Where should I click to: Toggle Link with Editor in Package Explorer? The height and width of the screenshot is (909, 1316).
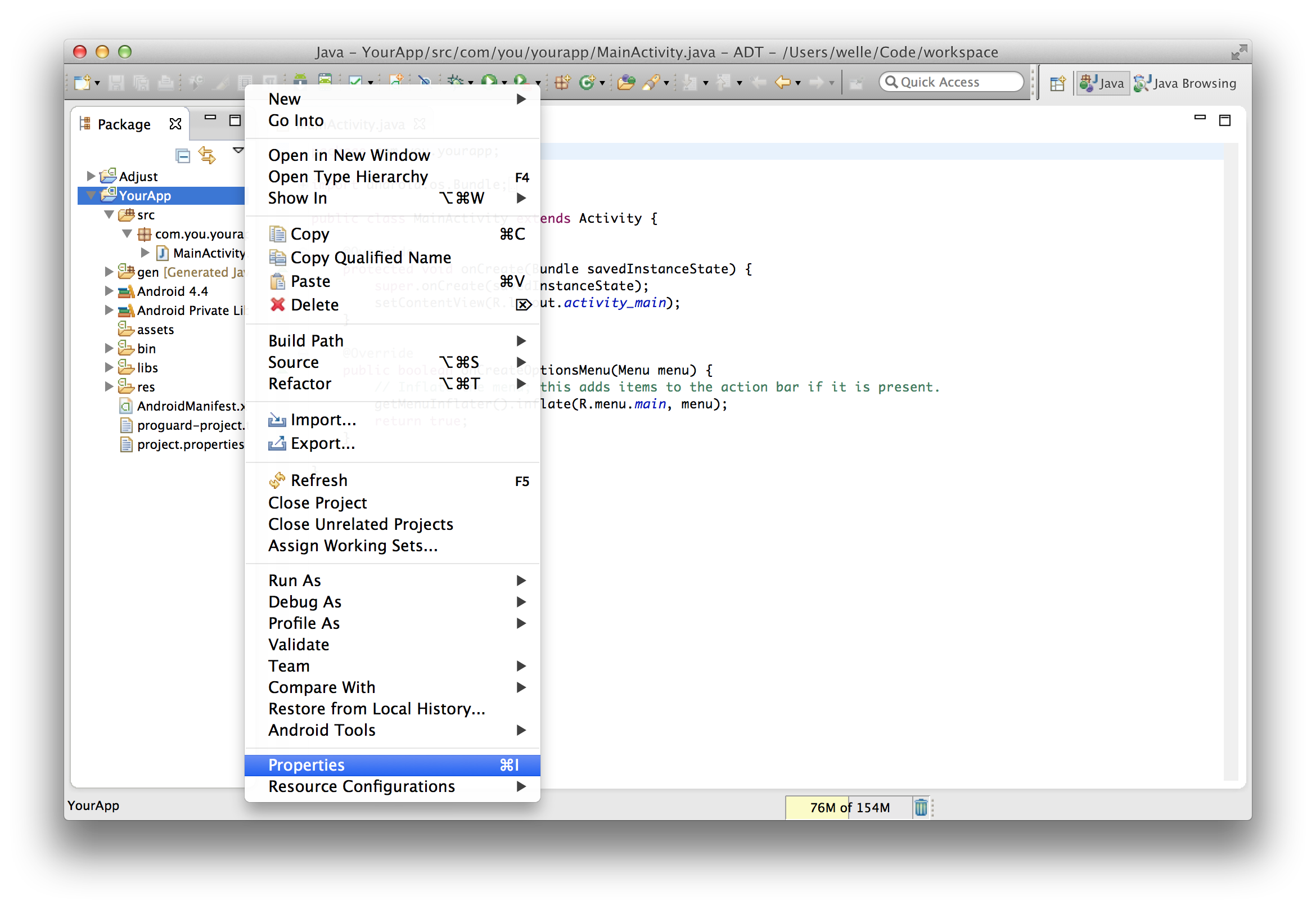coord(207,155)
